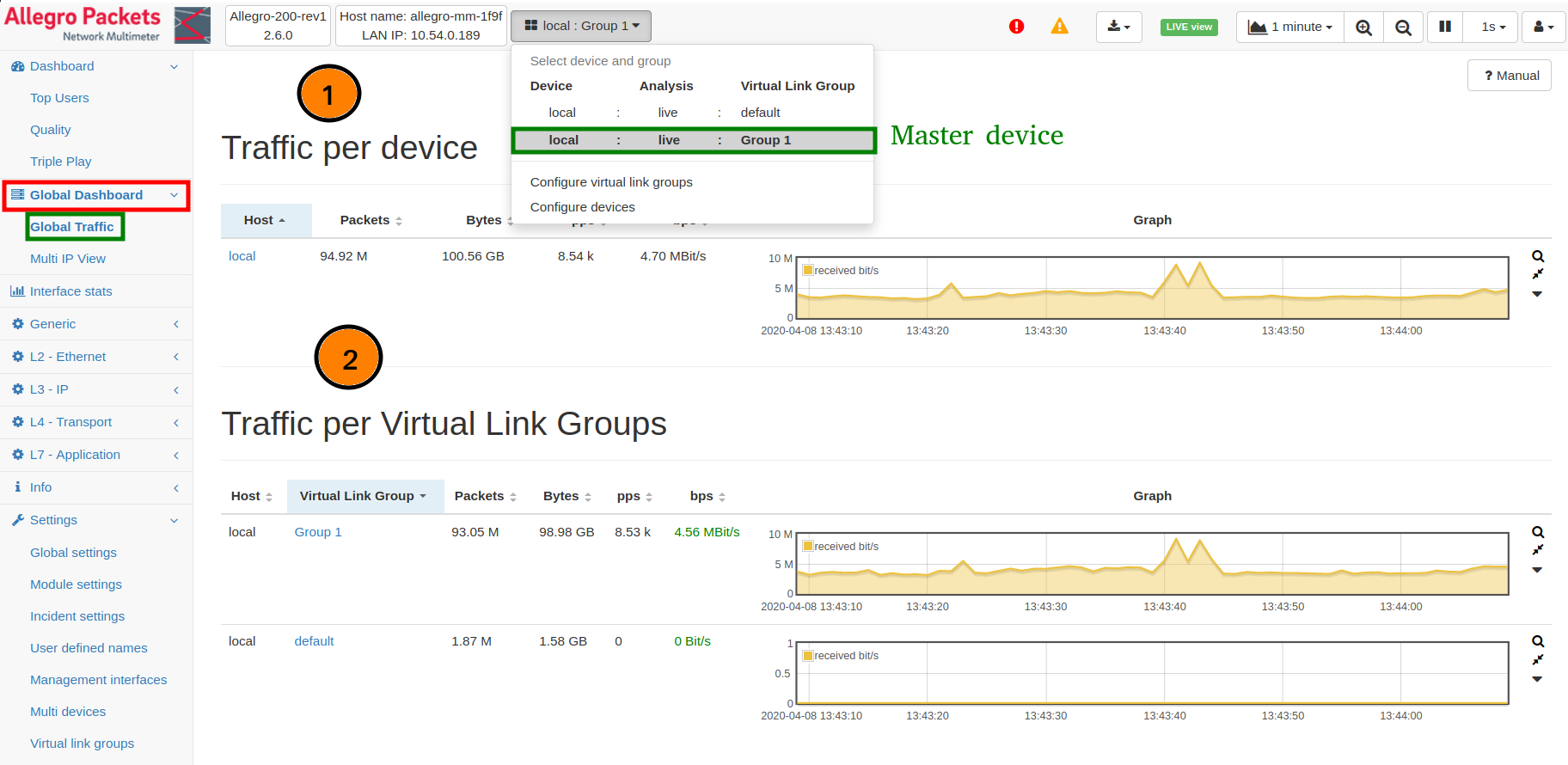The image size is (1568, 765).
Task: Click magnifier icon on default group graph
Action: click(1538, 641)
